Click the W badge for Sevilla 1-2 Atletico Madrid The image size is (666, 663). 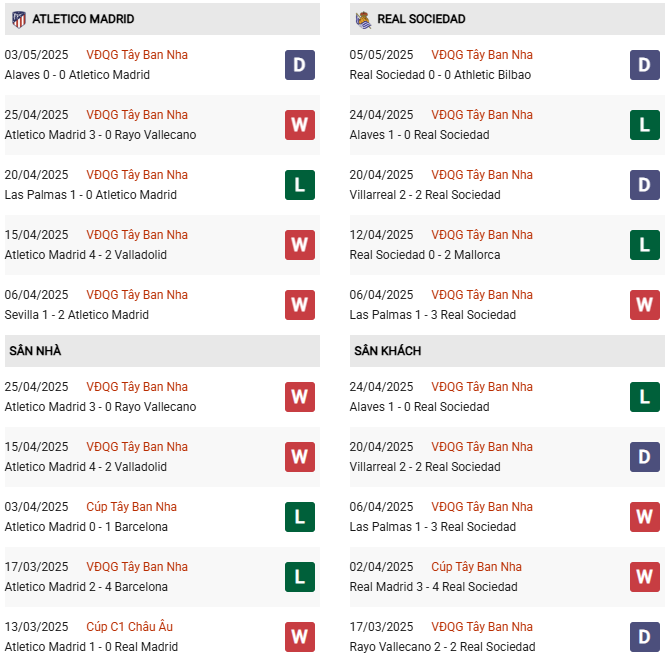300,305
